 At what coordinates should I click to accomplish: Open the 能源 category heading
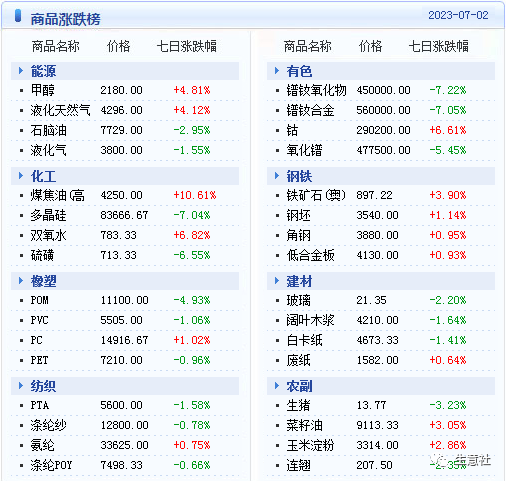tap(43, 71)
